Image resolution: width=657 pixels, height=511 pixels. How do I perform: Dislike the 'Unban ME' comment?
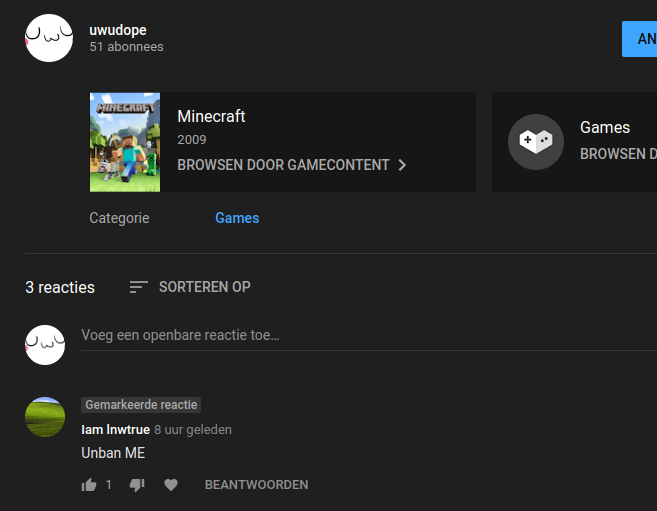tap(137, 485)
